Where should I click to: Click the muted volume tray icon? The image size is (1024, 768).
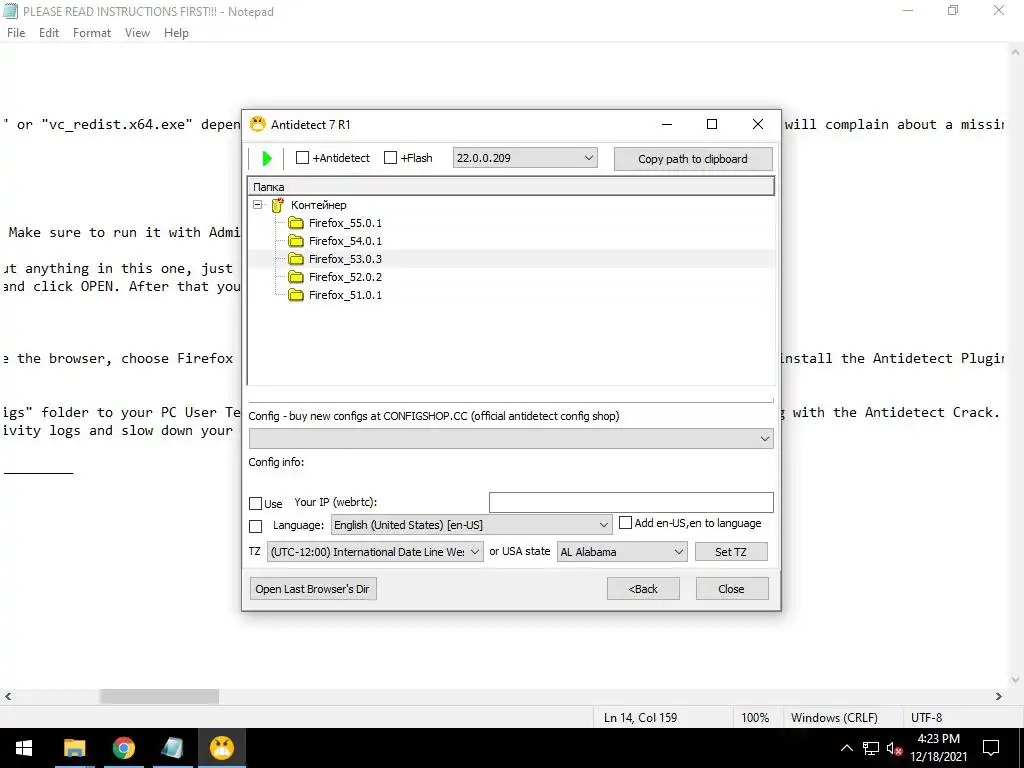[894, 748]
